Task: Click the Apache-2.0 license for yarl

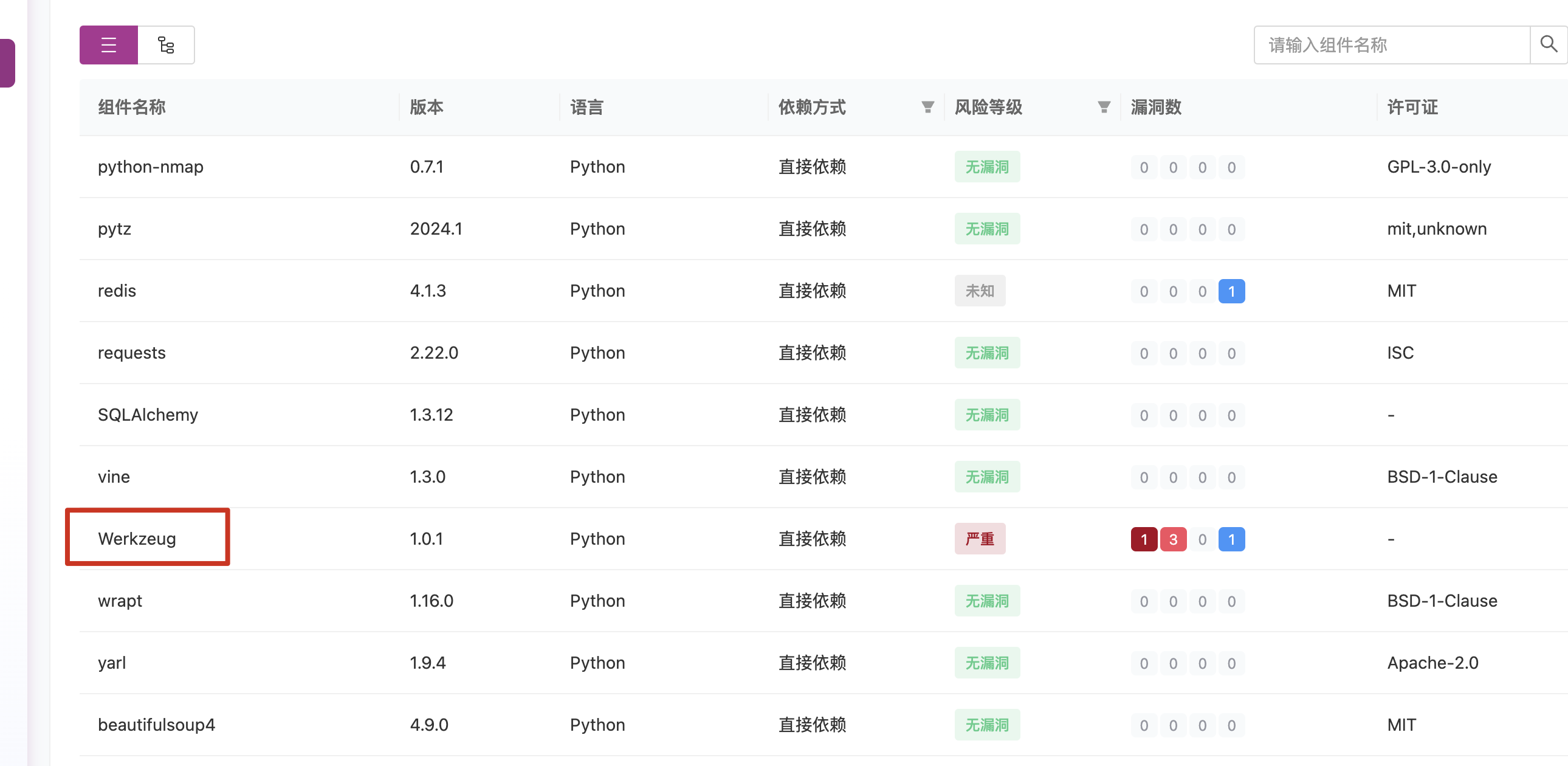Action: pos(1432,663)
